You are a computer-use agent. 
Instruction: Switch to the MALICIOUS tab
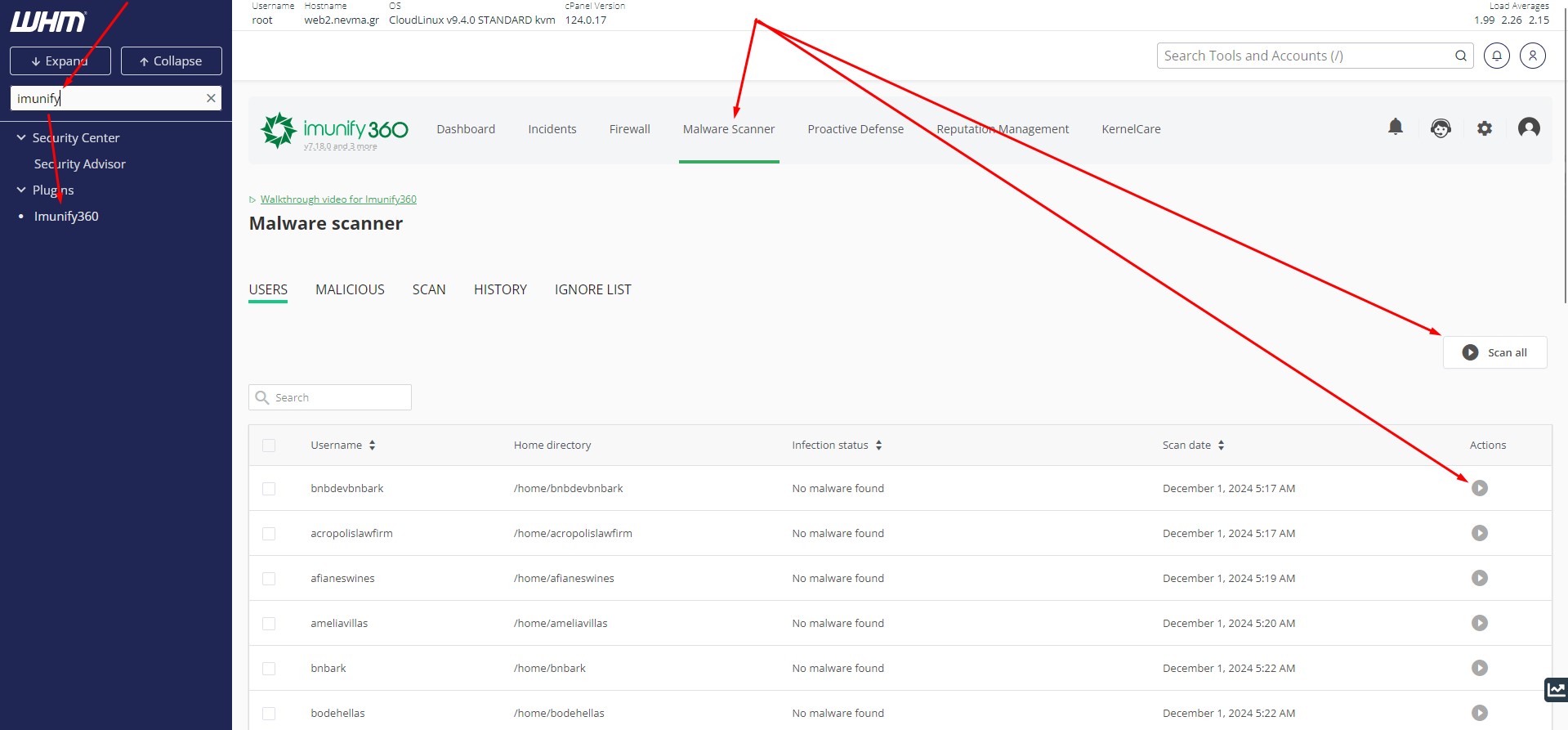point(350,289)
